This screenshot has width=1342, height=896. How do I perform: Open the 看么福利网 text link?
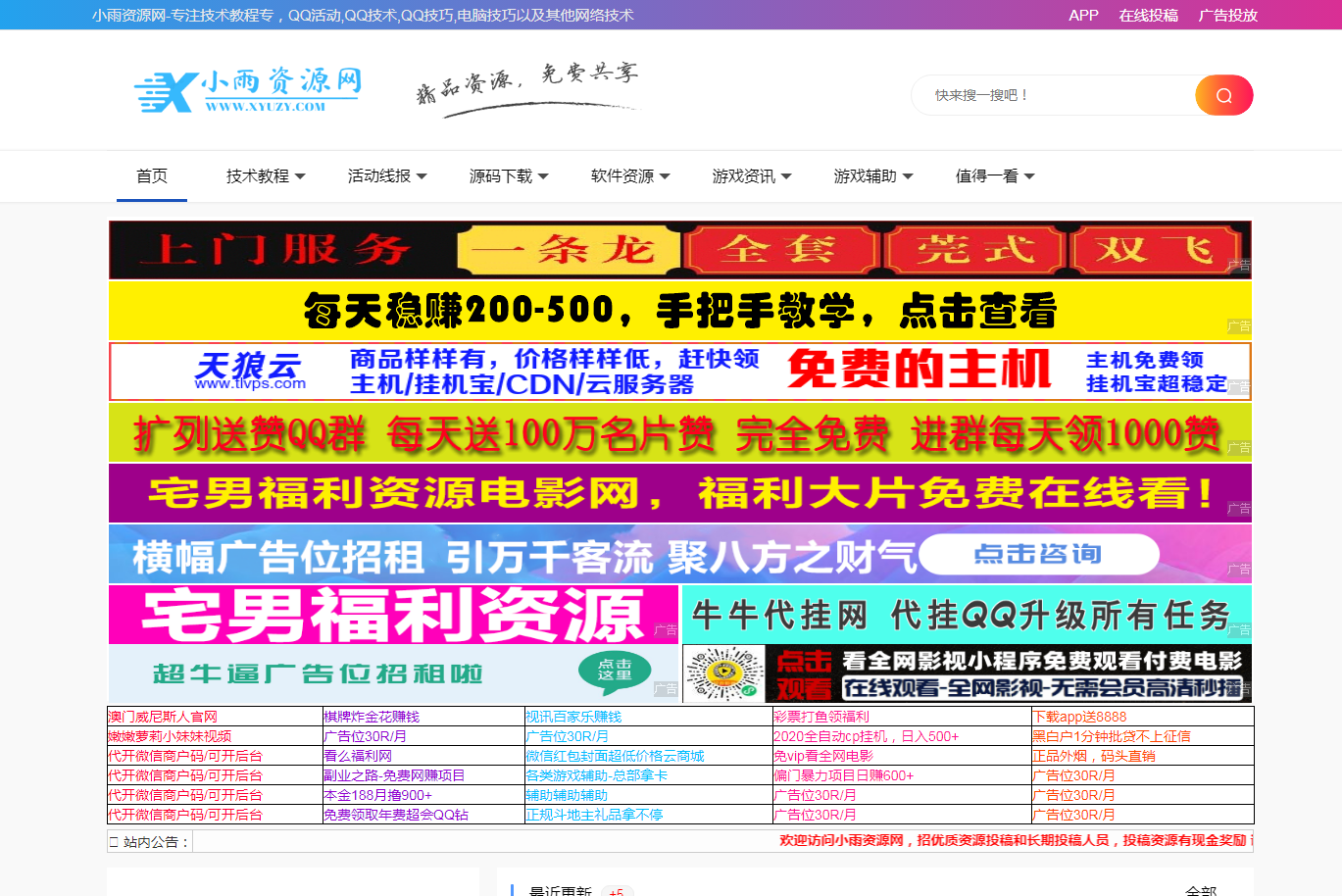[358, 756]
